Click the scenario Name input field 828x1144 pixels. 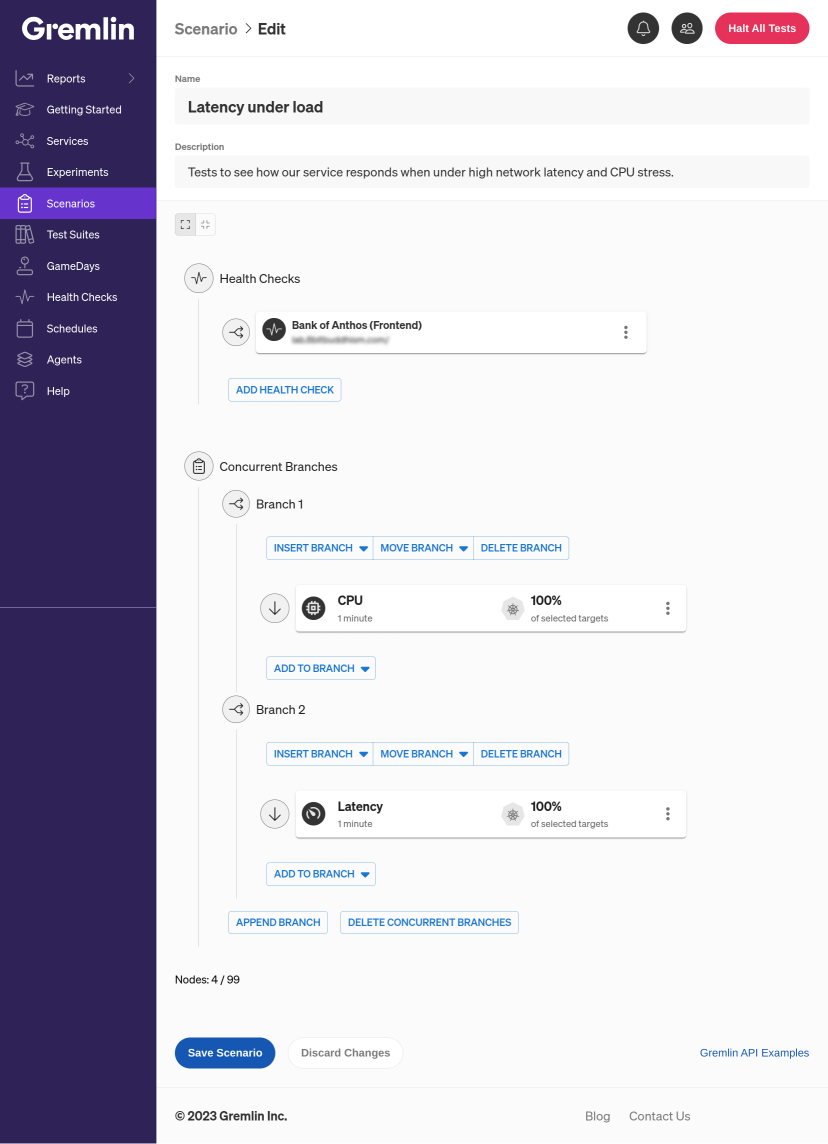[x=492, y=107]
